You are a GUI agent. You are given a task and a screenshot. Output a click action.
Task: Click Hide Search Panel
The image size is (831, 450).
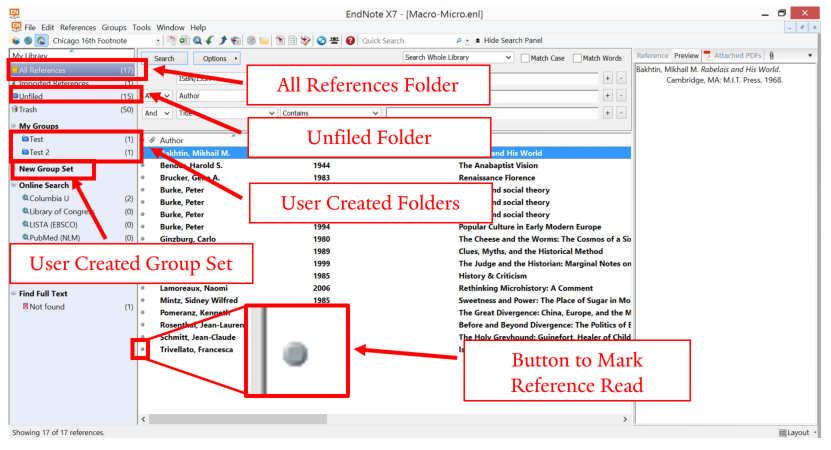(x=509, y=40)
